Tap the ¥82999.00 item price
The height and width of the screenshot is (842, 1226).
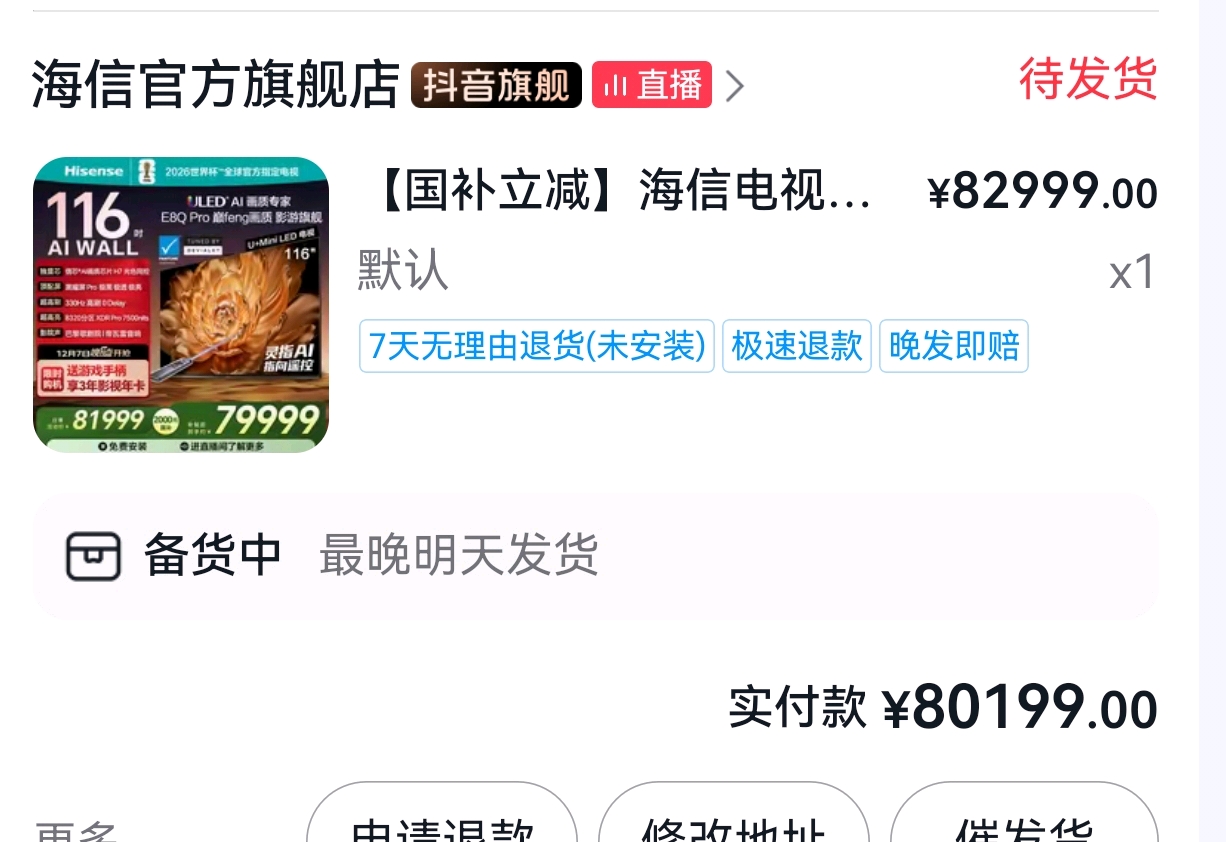tap(1043, 191)
